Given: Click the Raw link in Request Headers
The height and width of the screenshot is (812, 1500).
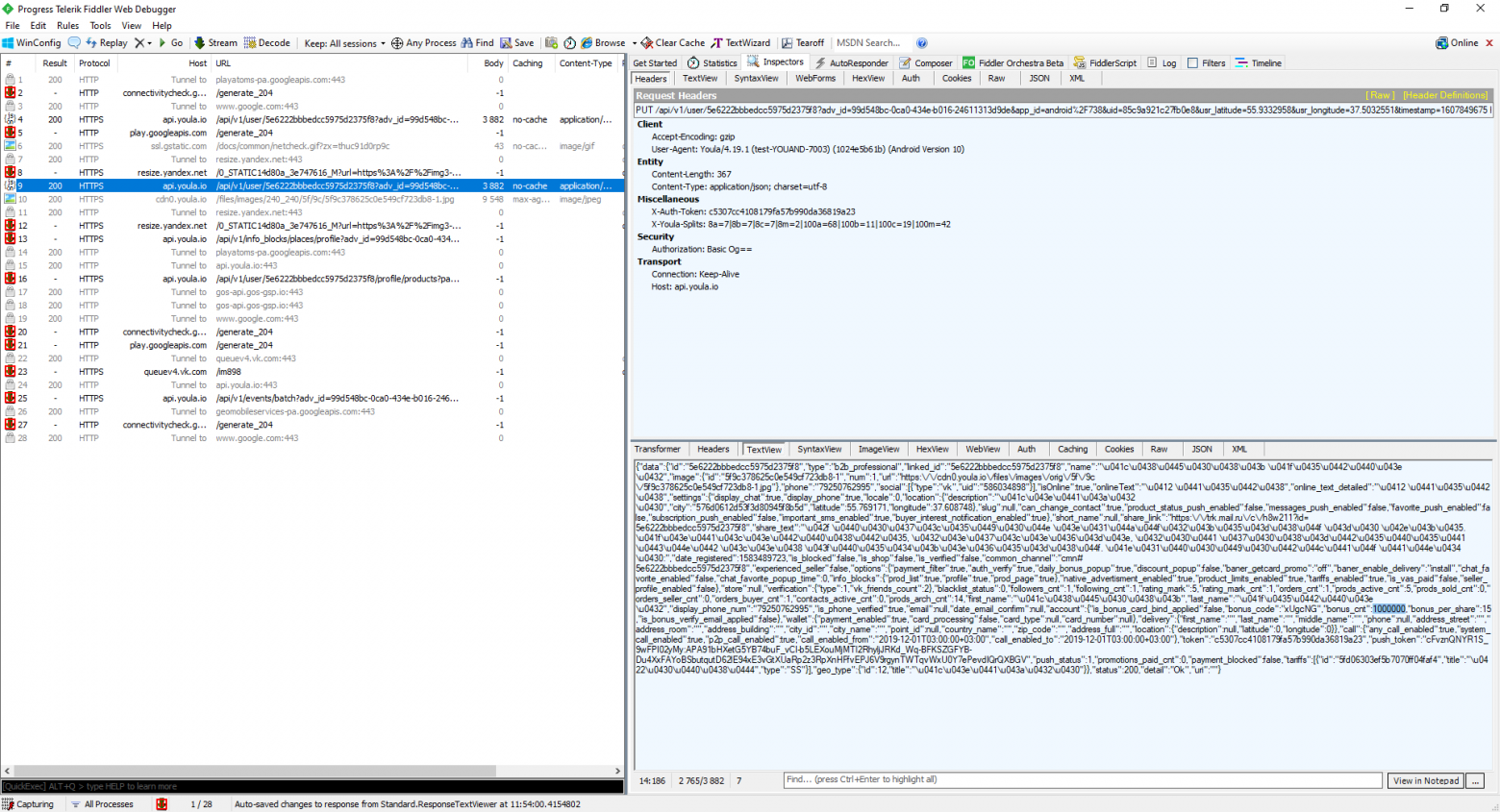Looking at the screenshot, I should 1381,96.
